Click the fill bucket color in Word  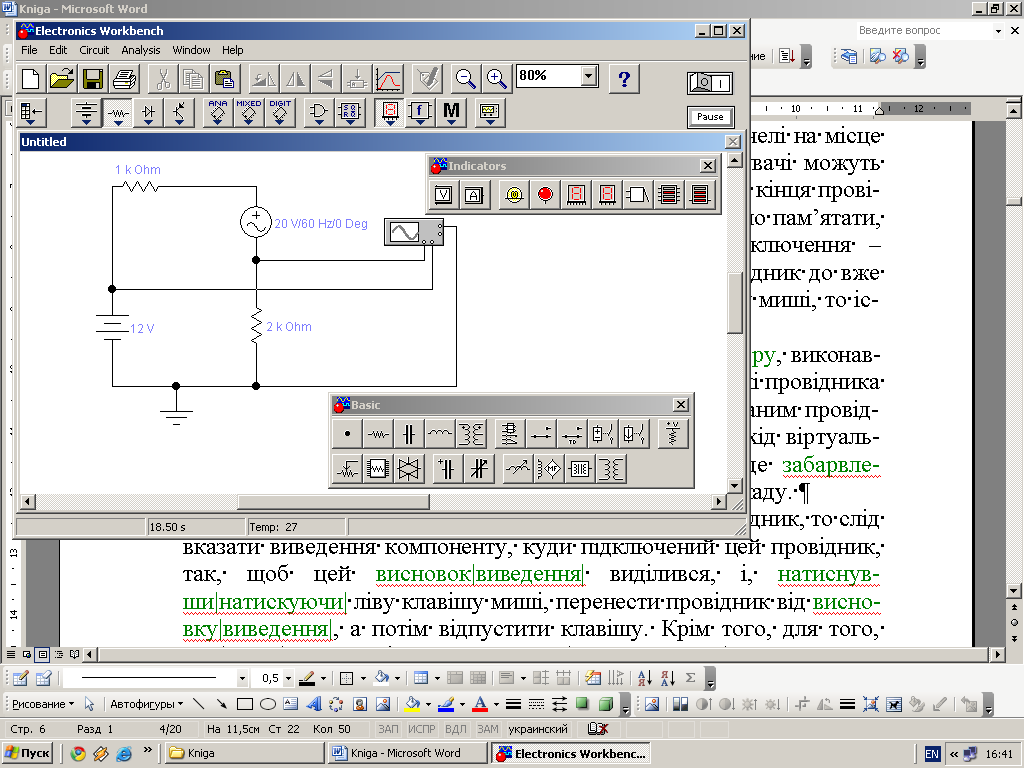(413, 704)
